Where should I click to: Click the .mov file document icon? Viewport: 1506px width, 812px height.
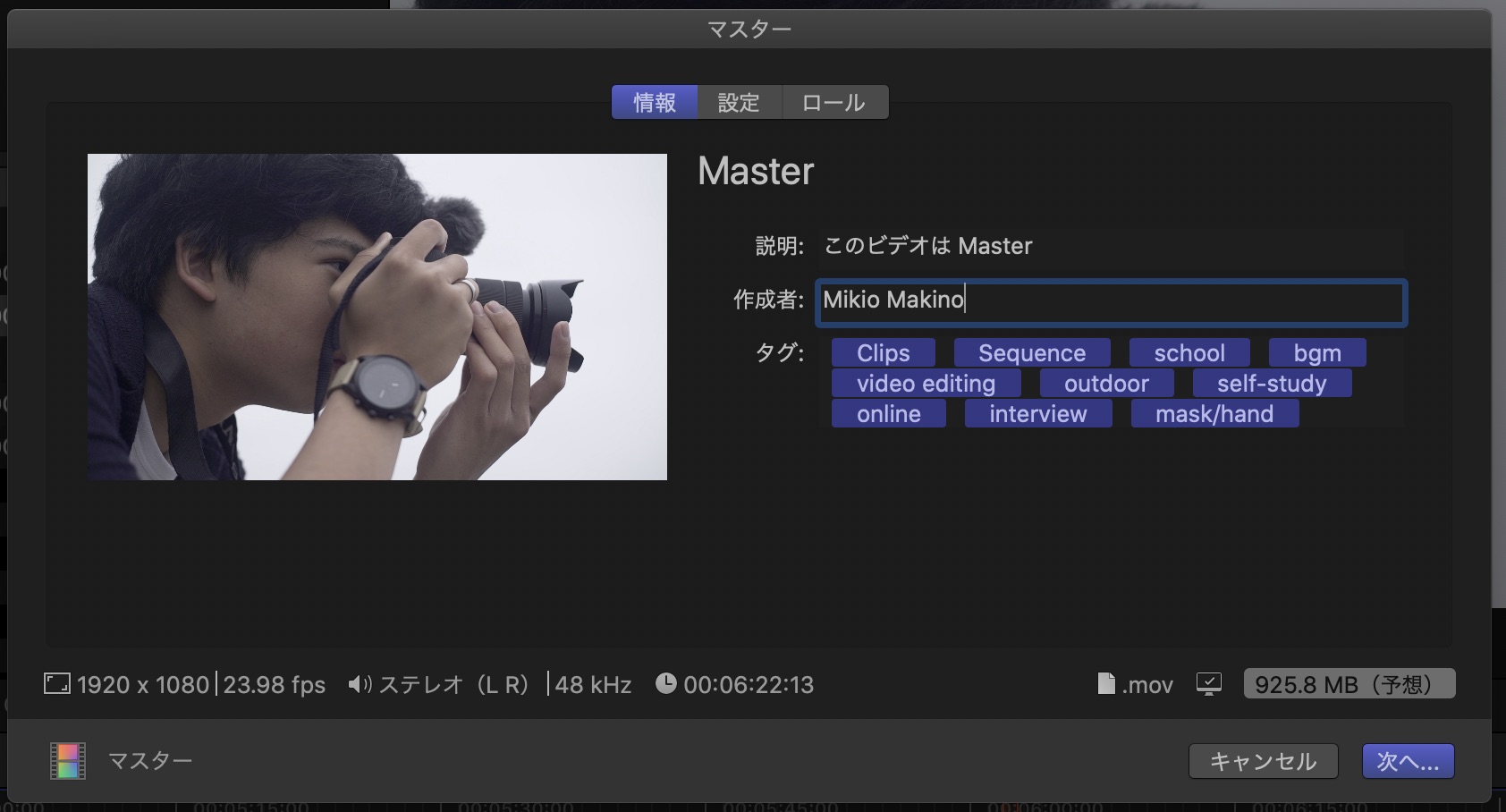(x=1106, y=684)
